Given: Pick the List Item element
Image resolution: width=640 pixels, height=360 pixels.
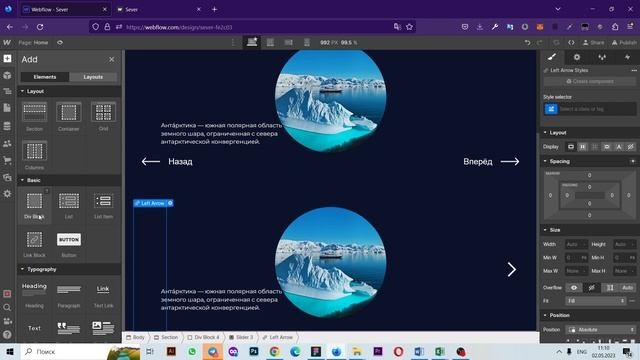Looking at the screenshot, I should click(103, 205).
